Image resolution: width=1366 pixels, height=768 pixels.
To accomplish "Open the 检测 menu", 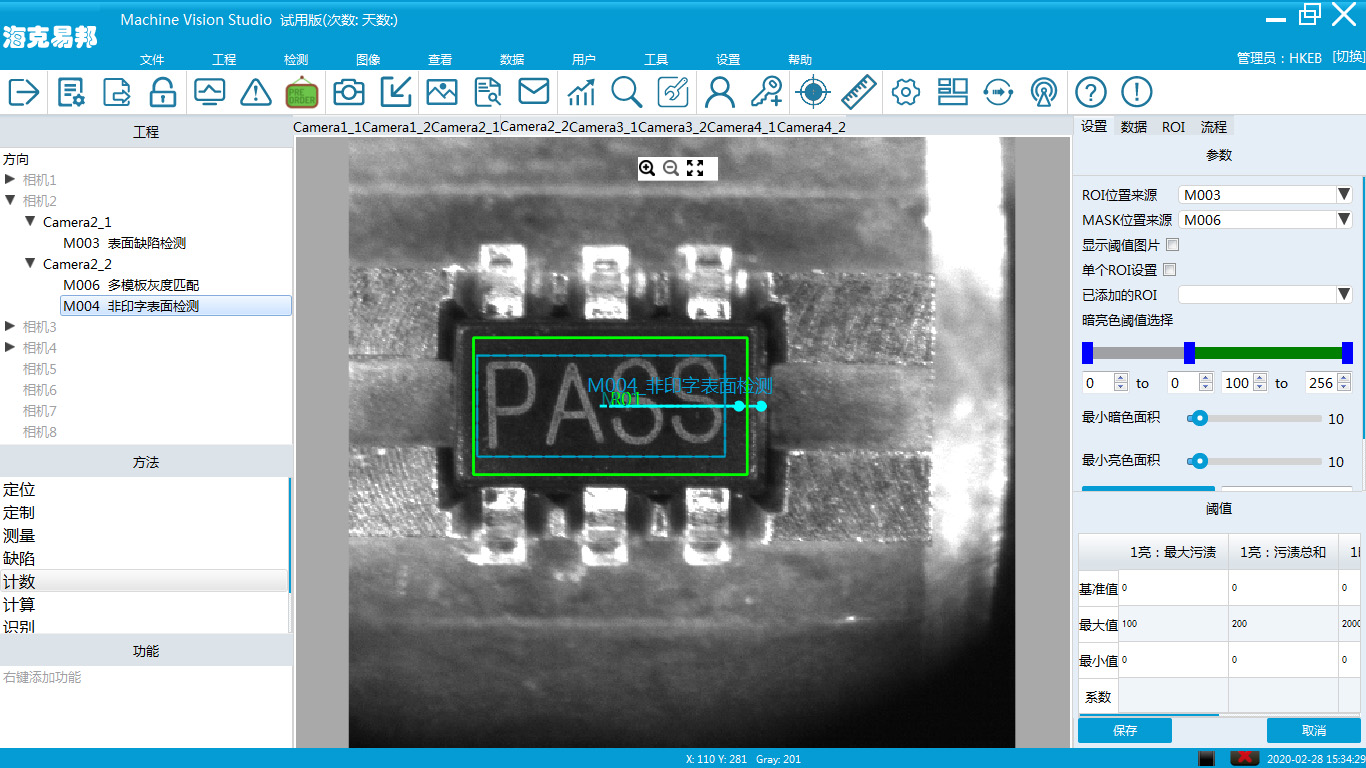I will [x=296, y=60].
